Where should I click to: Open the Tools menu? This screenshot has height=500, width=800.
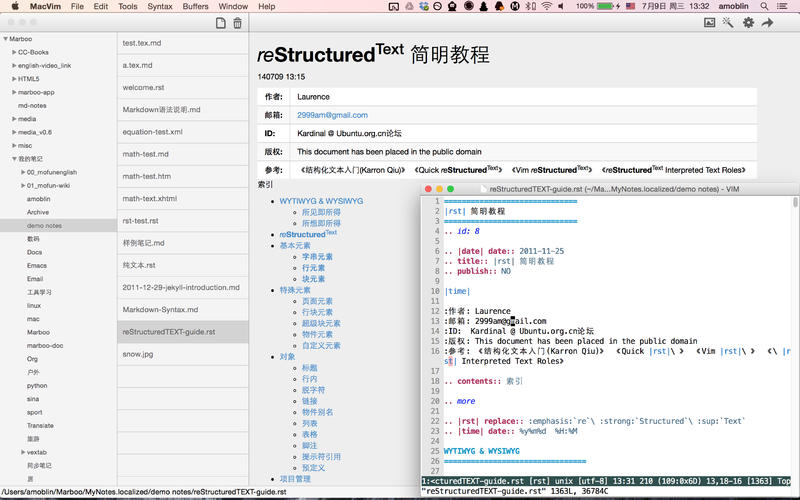128,6
